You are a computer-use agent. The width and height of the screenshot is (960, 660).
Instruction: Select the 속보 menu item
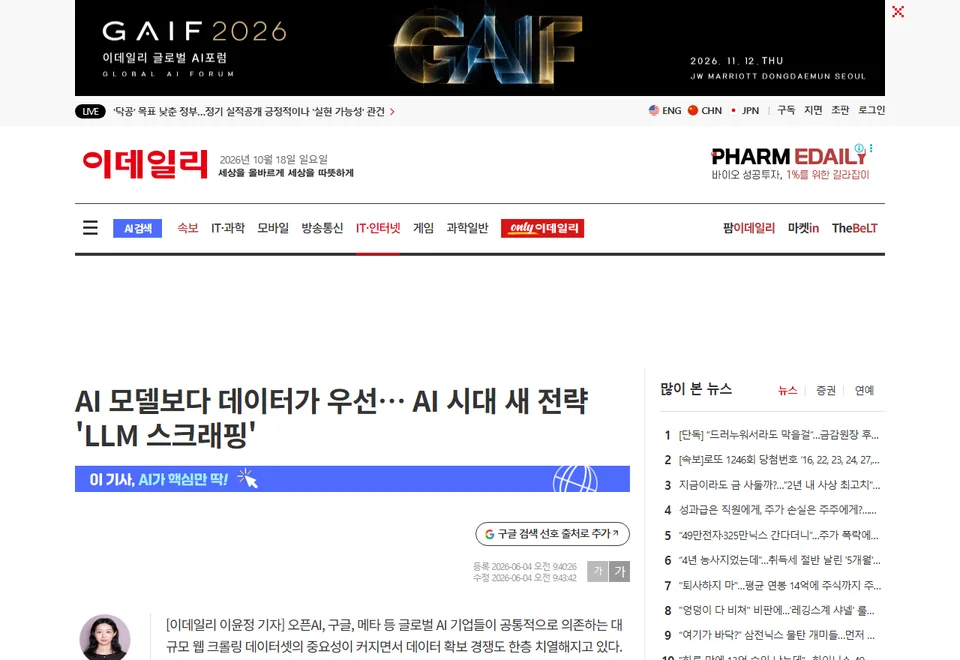188,228
